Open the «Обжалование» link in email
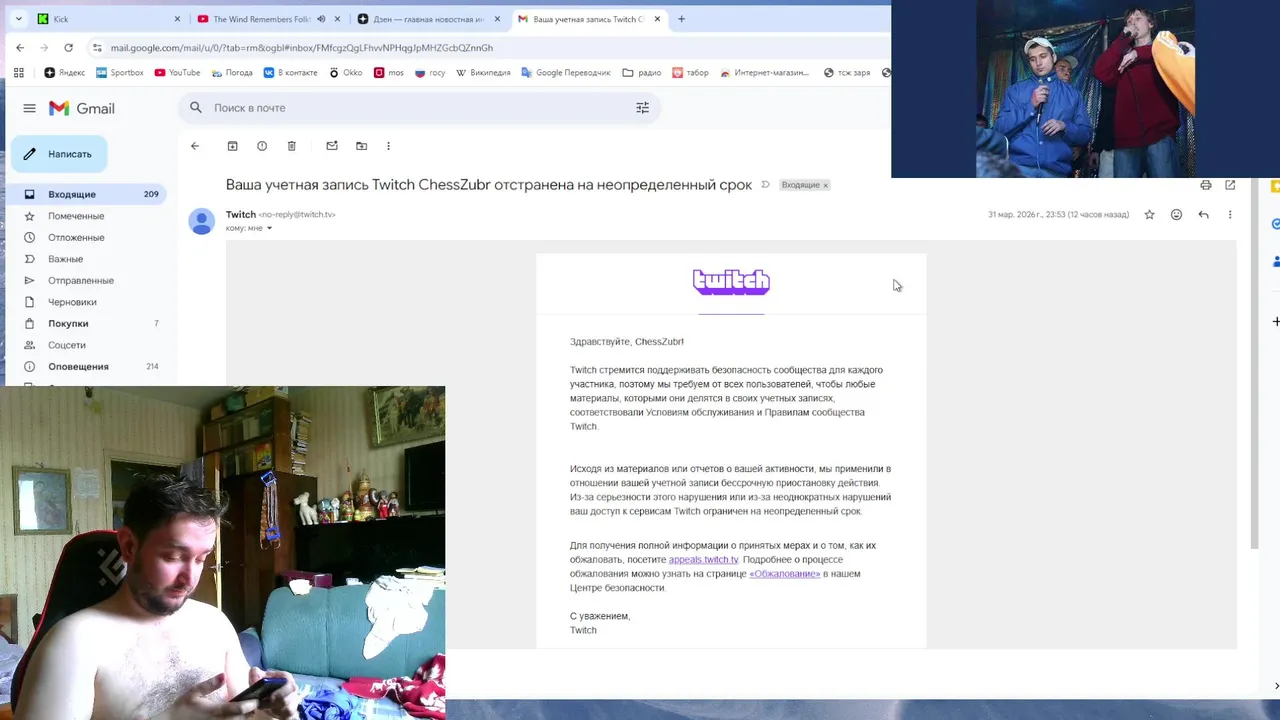The height and width of the screenshot is (720, 1280). point(785,574)
